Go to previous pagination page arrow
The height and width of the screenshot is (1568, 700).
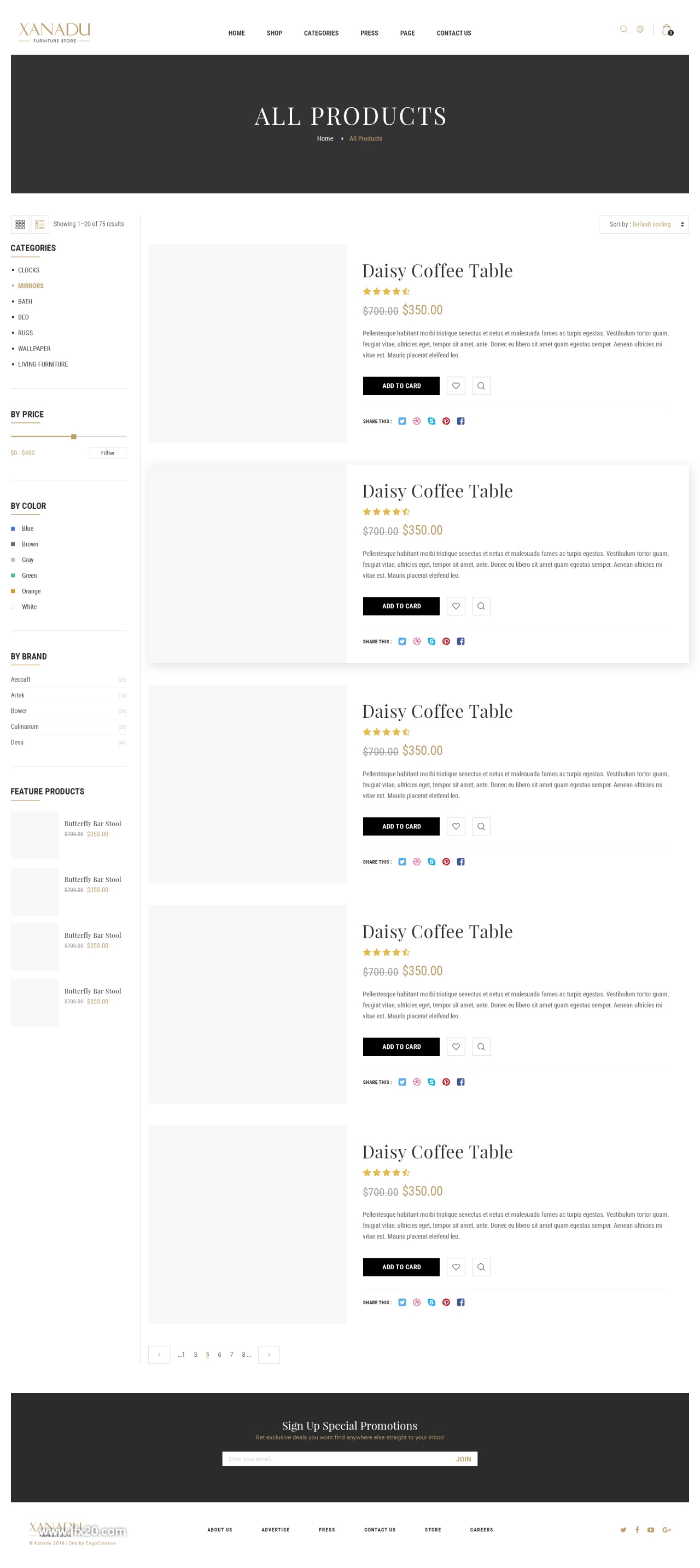(160, 1354)
